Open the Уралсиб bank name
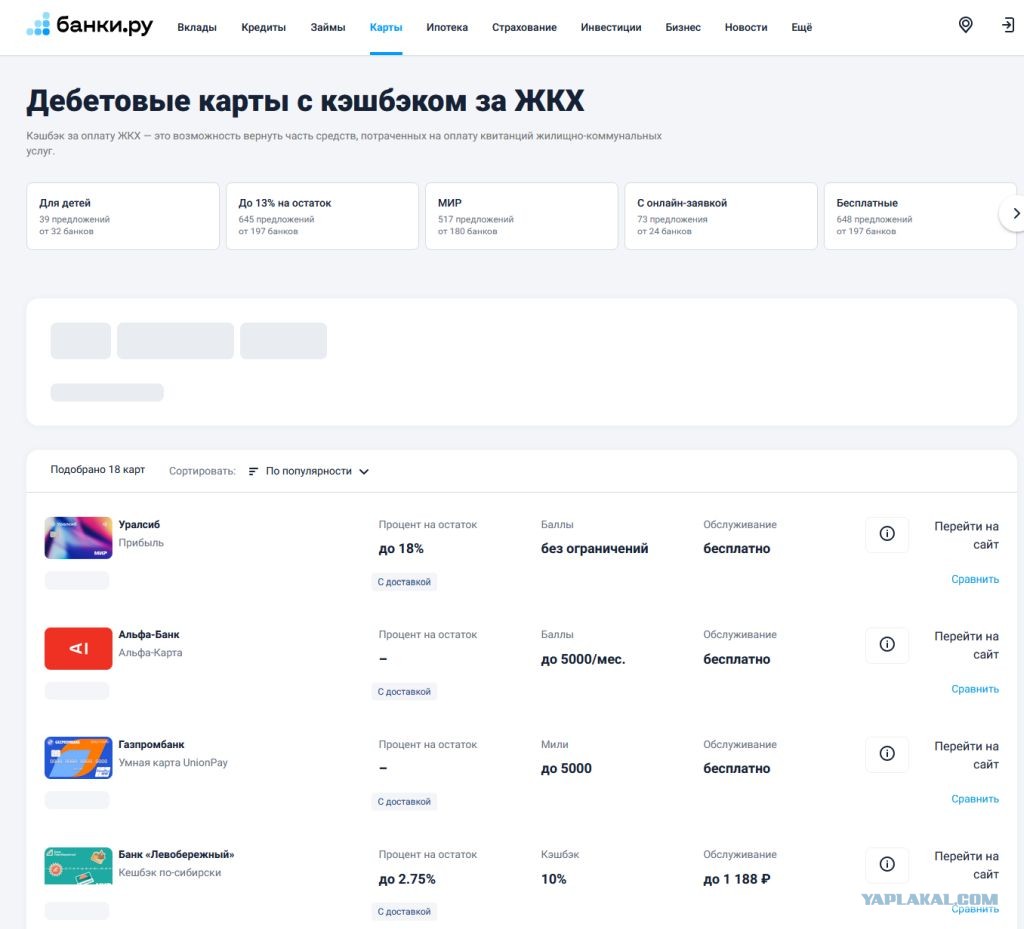The width and height of the screenshot is (1024, 929). [139, 524]
